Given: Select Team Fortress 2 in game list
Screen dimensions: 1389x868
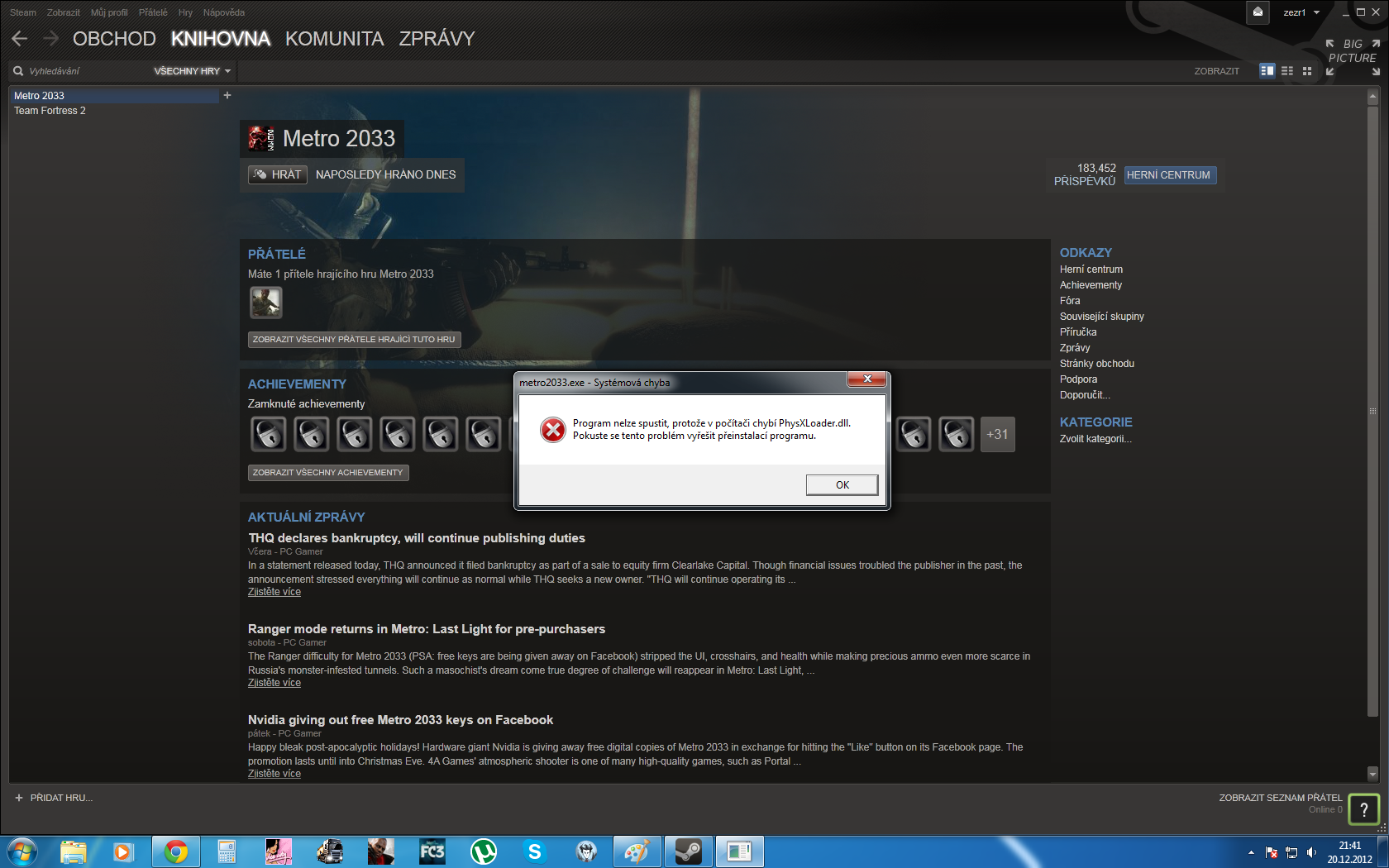Looking at the screenshot, I should click(x=50, y=111).
